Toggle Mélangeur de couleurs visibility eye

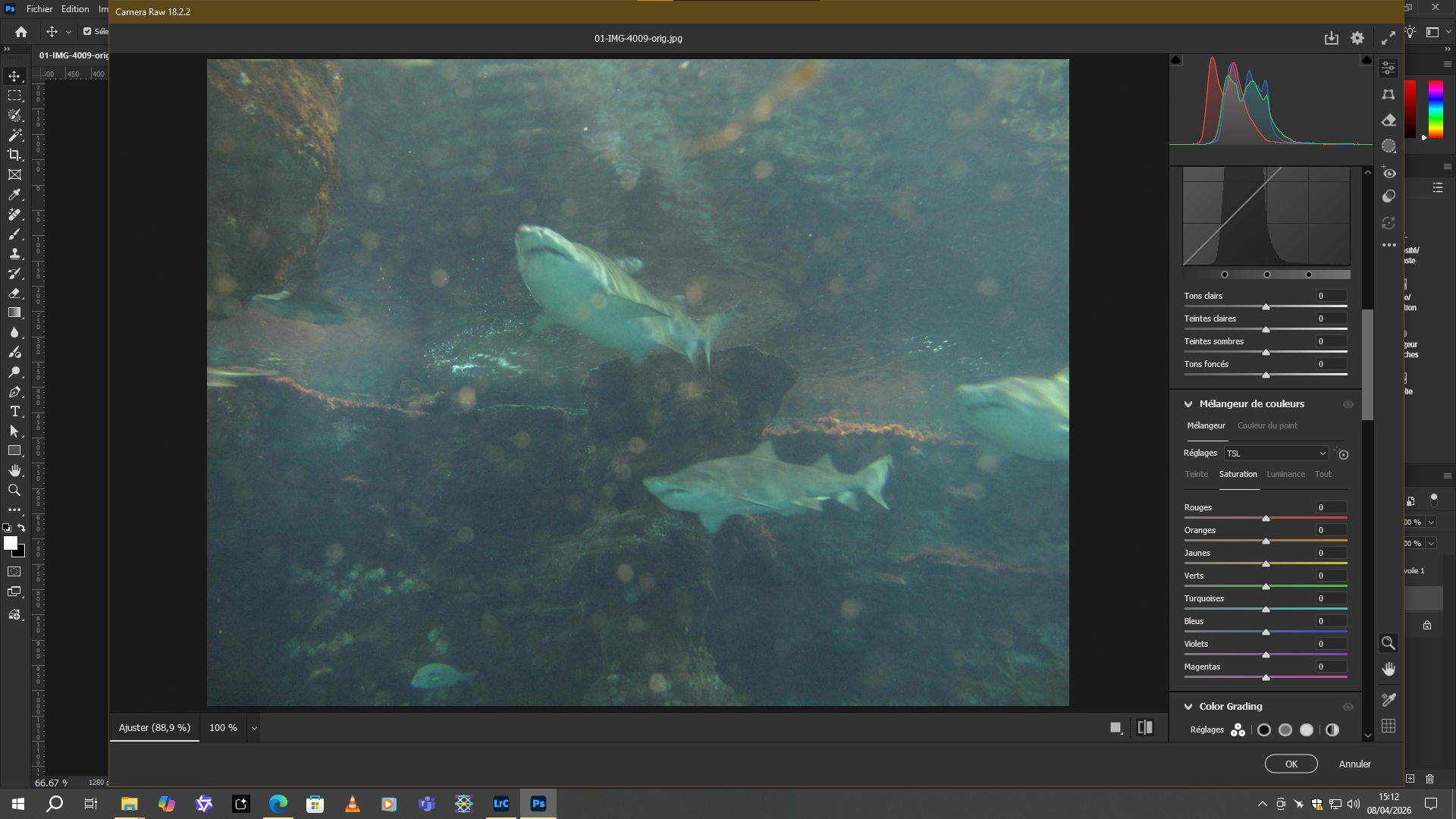(1348, 404)
